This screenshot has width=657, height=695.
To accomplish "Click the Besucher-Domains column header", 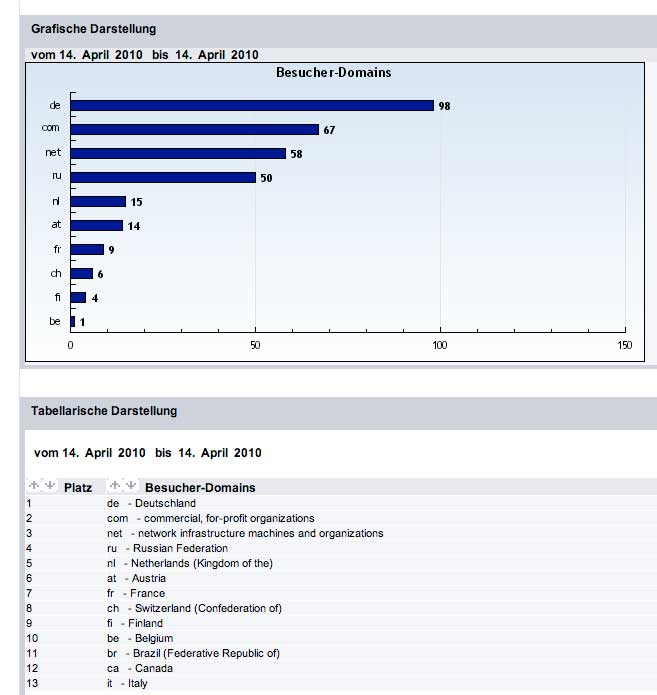I will pos(200,488).
